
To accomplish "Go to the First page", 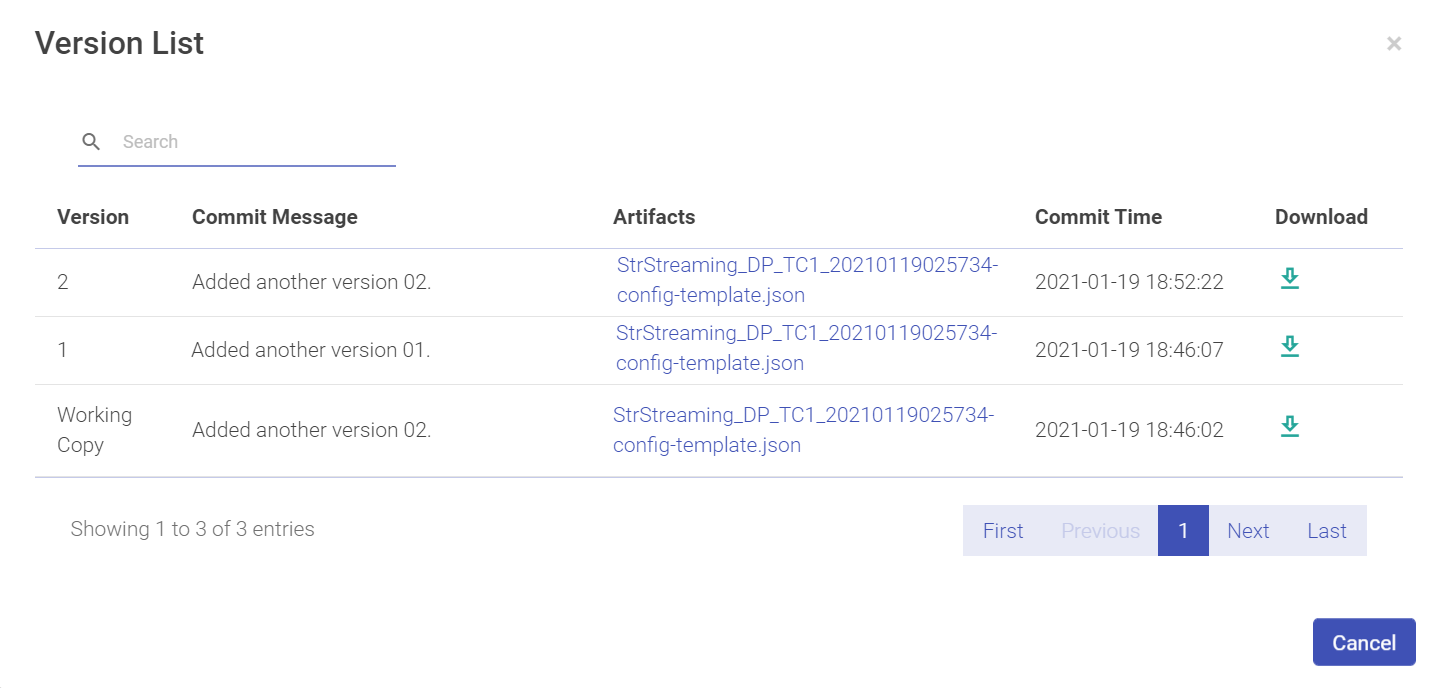I will (x=1003, y=531).
